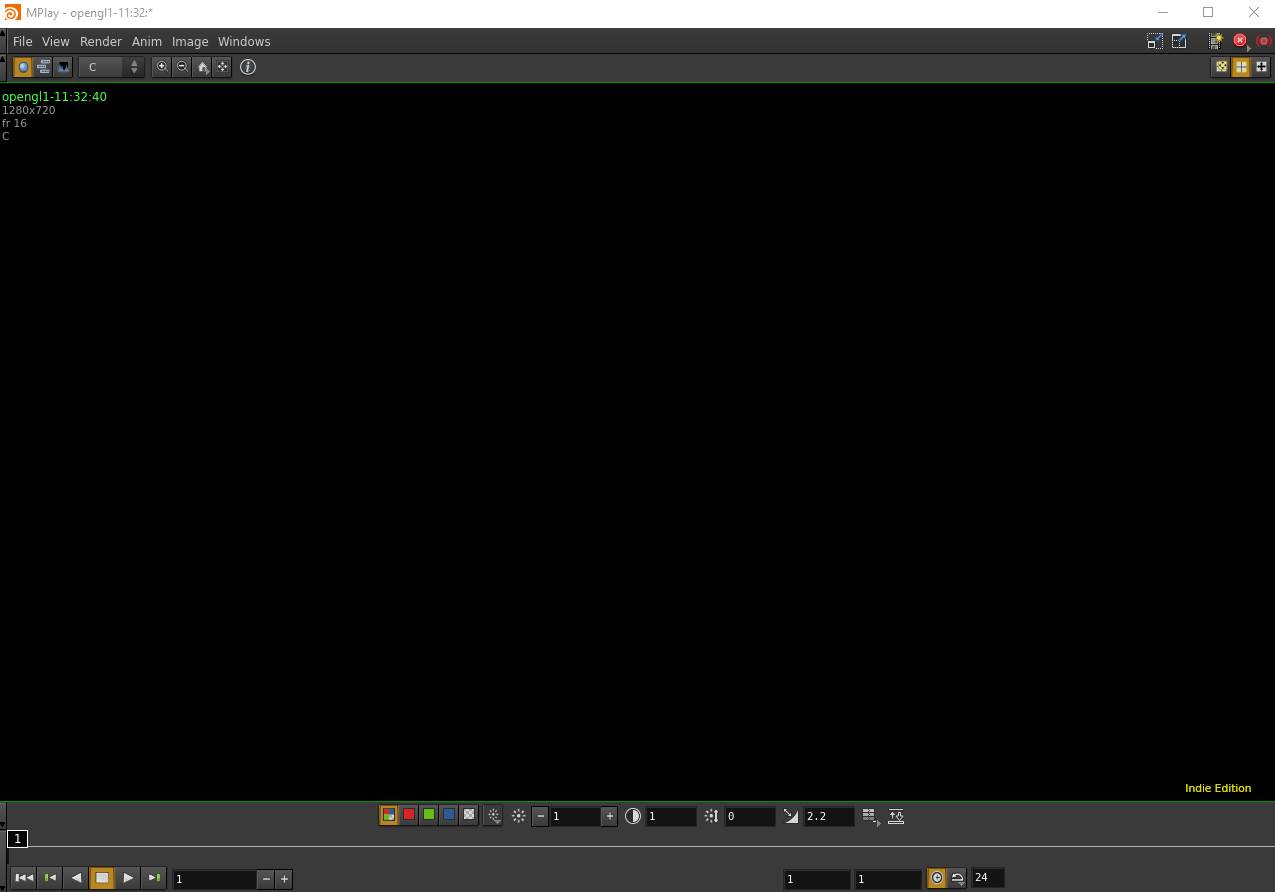Open the Windows menu
Screen dimensions: 1275x892
(x=244, y=41)
